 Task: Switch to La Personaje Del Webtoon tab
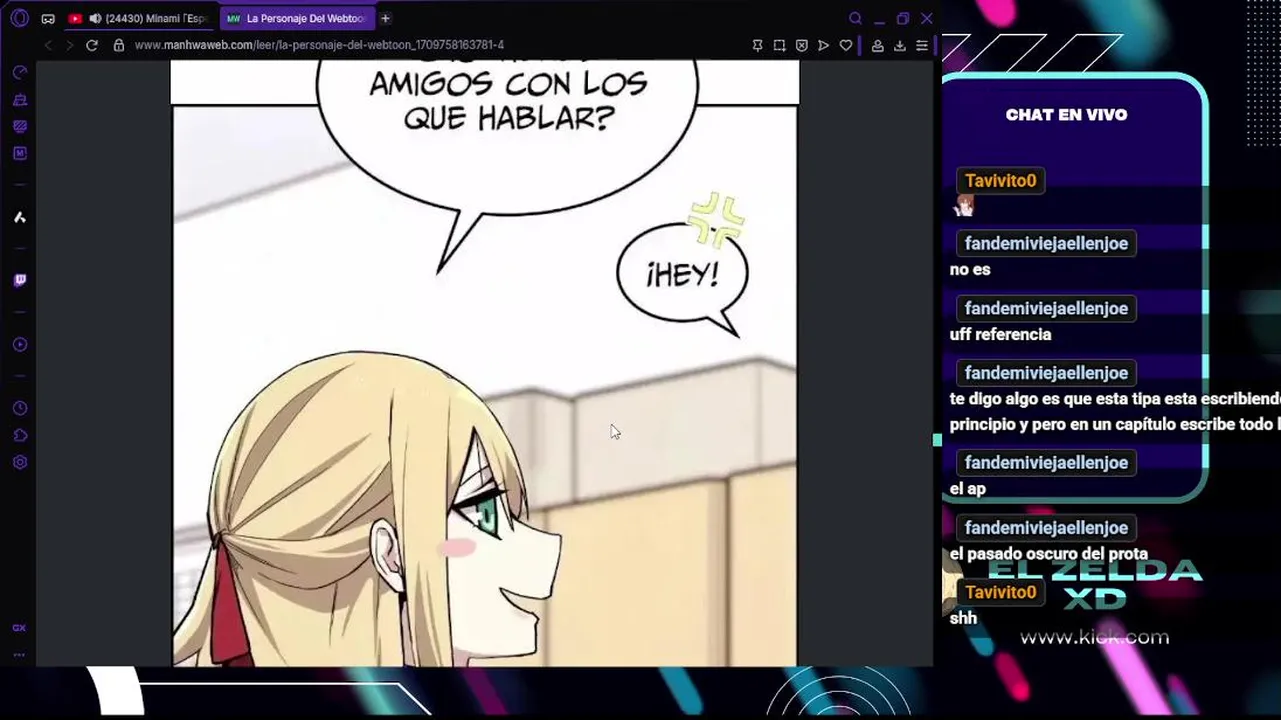coord(296,18)
